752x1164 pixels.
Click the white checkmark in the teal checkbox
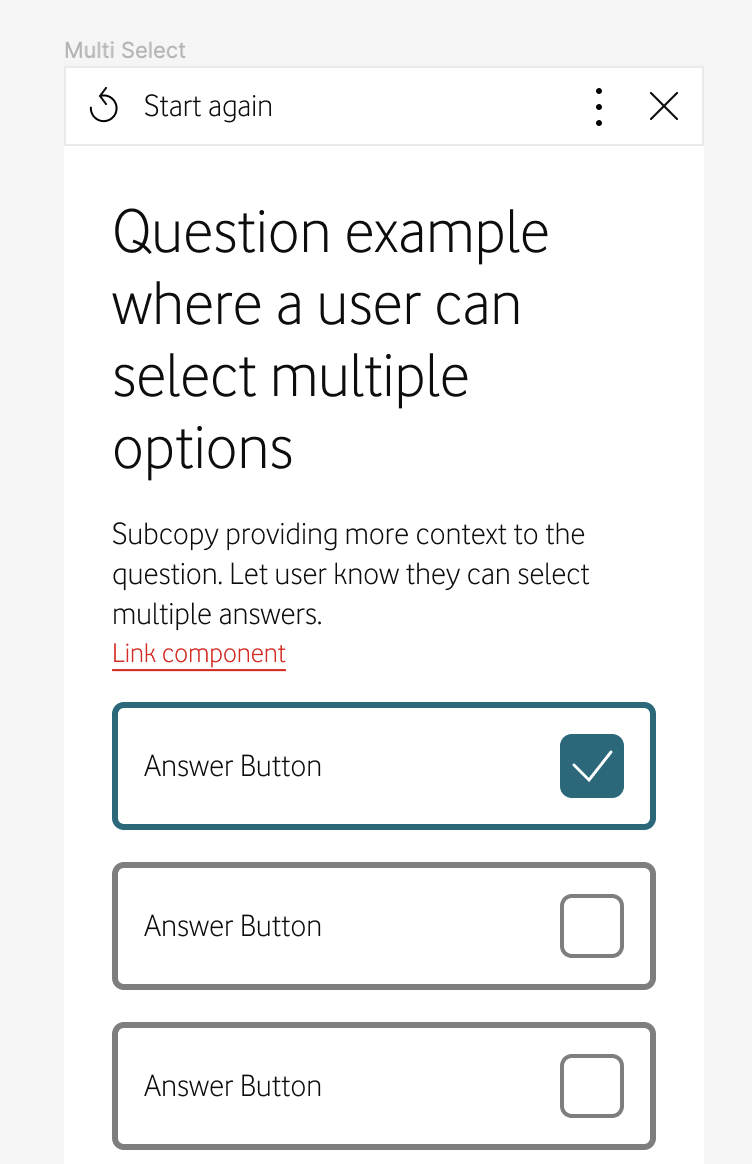[592, 766]
